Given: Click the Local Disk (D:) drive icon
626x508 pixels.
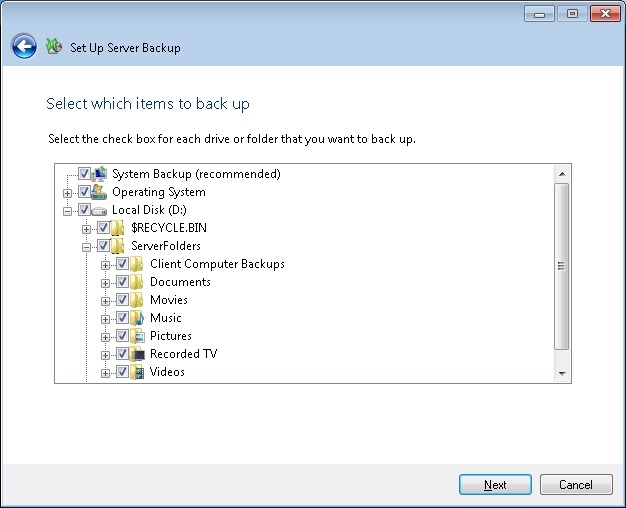Looking at the screenshot, I should pyautogui.click(x=100, y=210).
